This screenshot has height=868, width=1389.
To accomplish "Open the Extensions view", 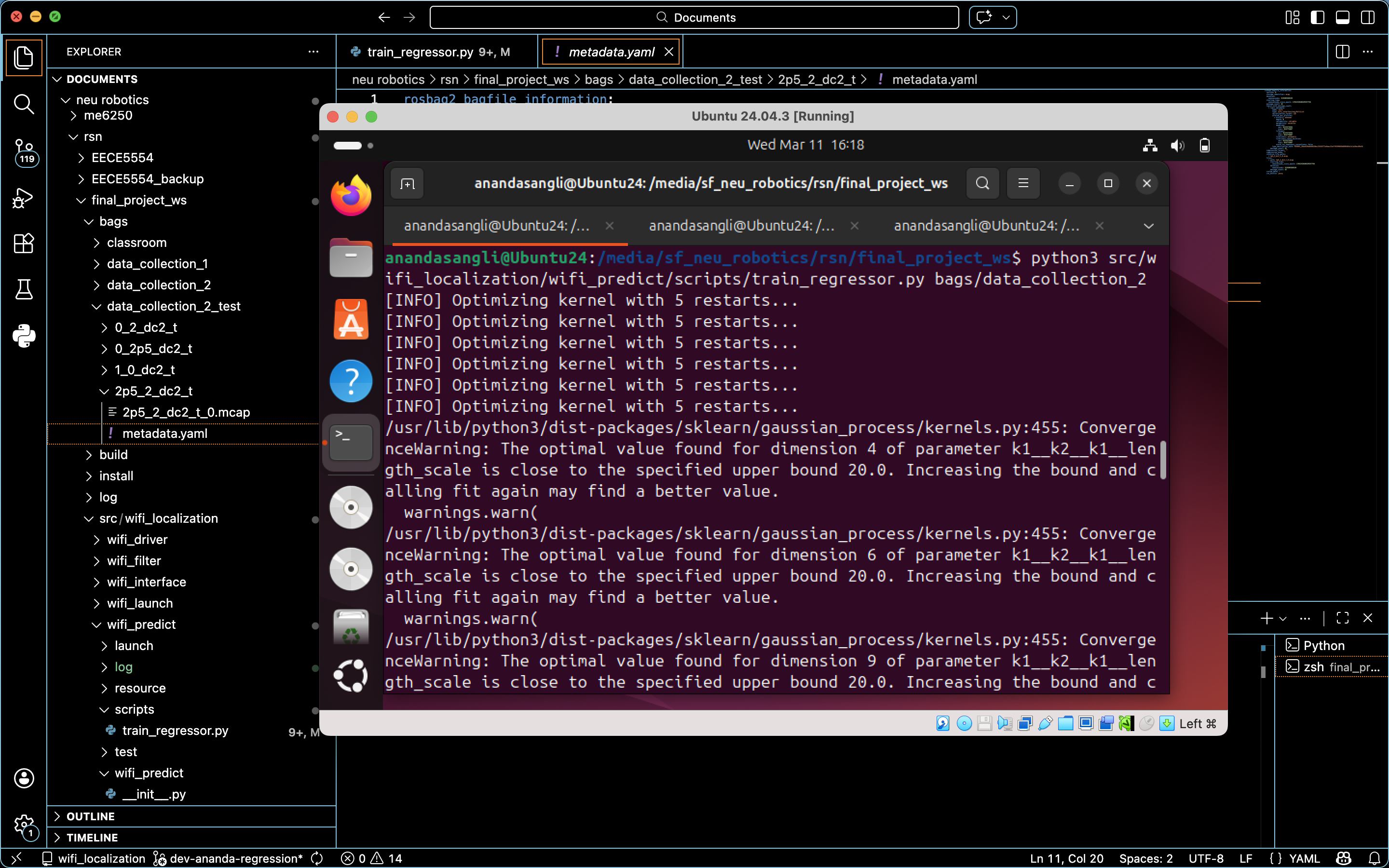I will (24, 244).
